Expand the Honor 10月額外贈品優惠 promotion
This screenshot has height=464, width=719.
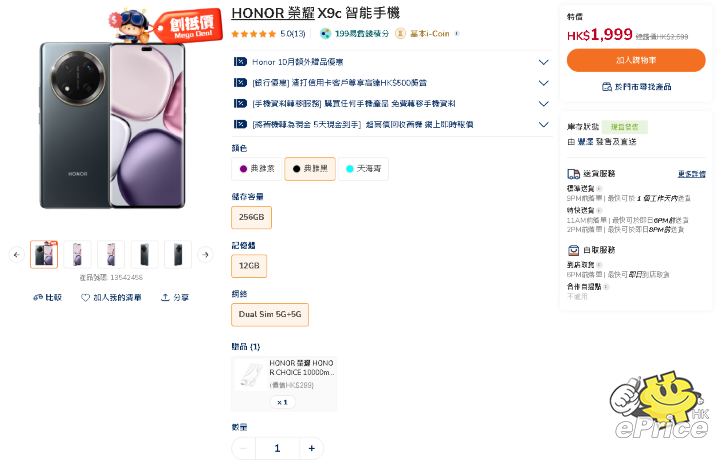coord(543,62)
